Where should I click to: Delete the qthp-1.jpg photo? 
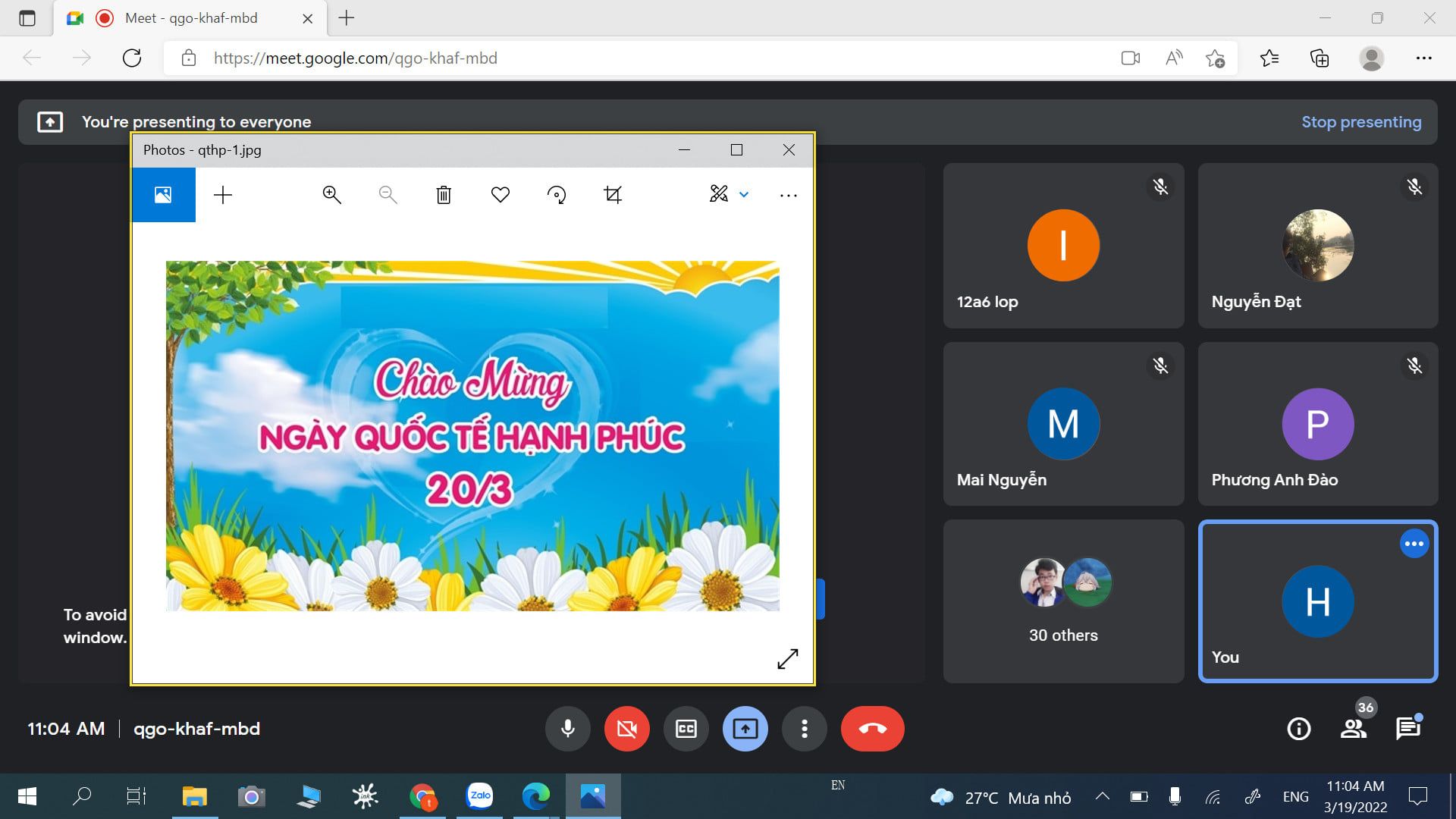click(444, 195)
